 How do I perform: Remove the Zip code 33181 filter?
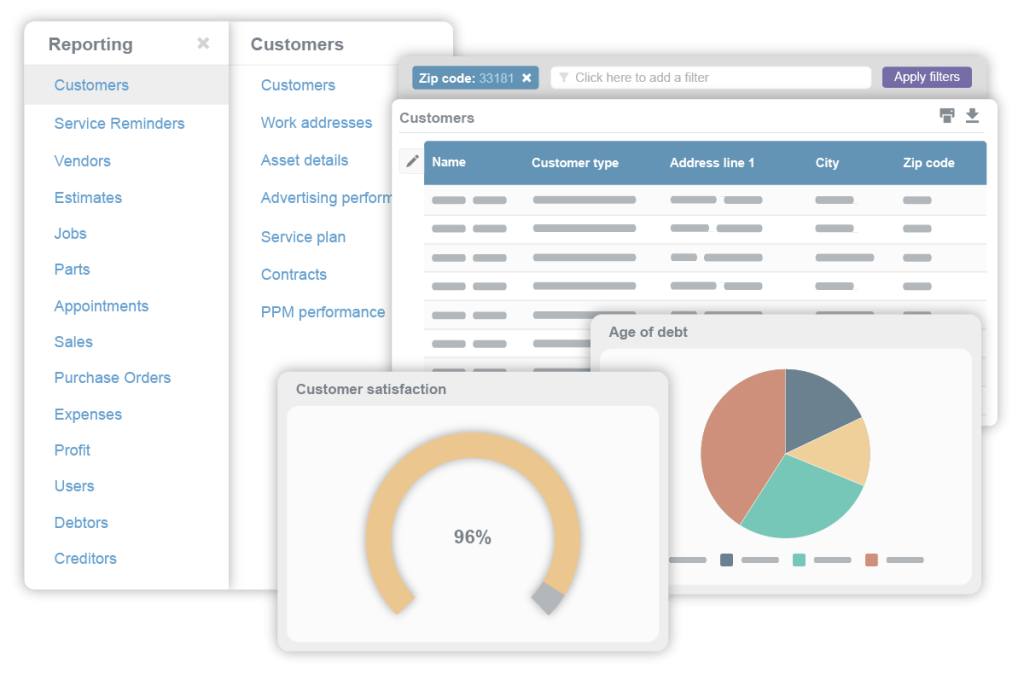point(528,77)
